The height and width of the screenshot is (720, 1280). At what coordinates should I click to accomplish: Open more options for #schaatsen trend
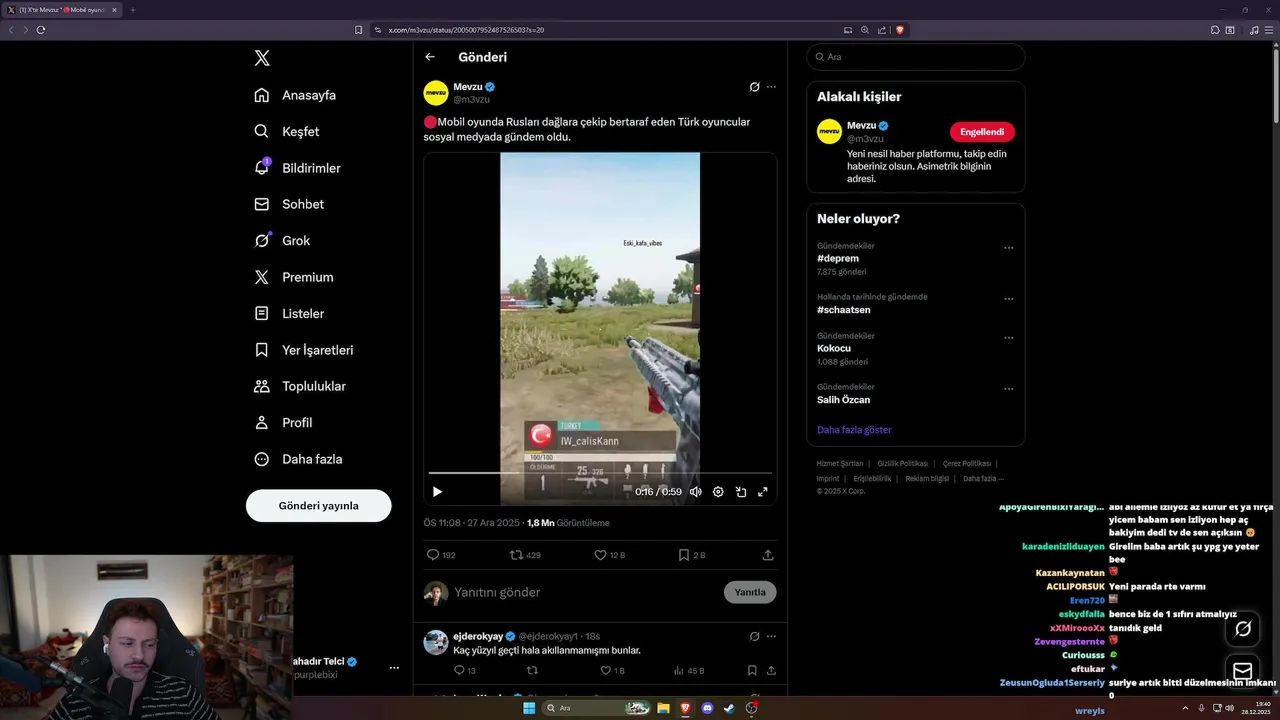pos(1009,299)
